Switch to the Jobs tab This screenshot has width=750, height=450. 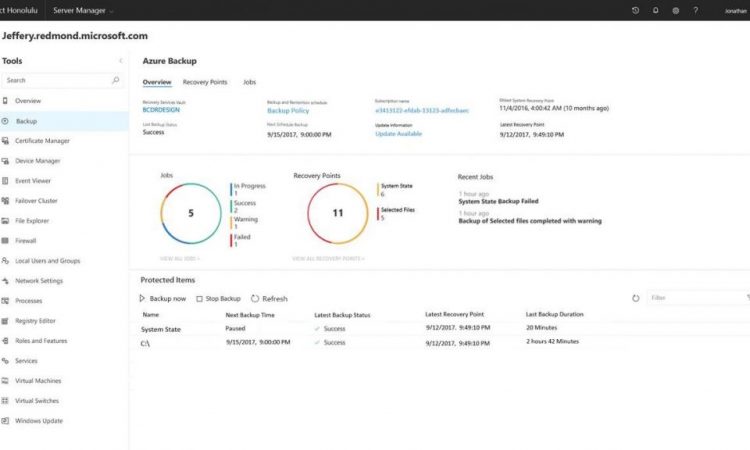click(249, 82)
